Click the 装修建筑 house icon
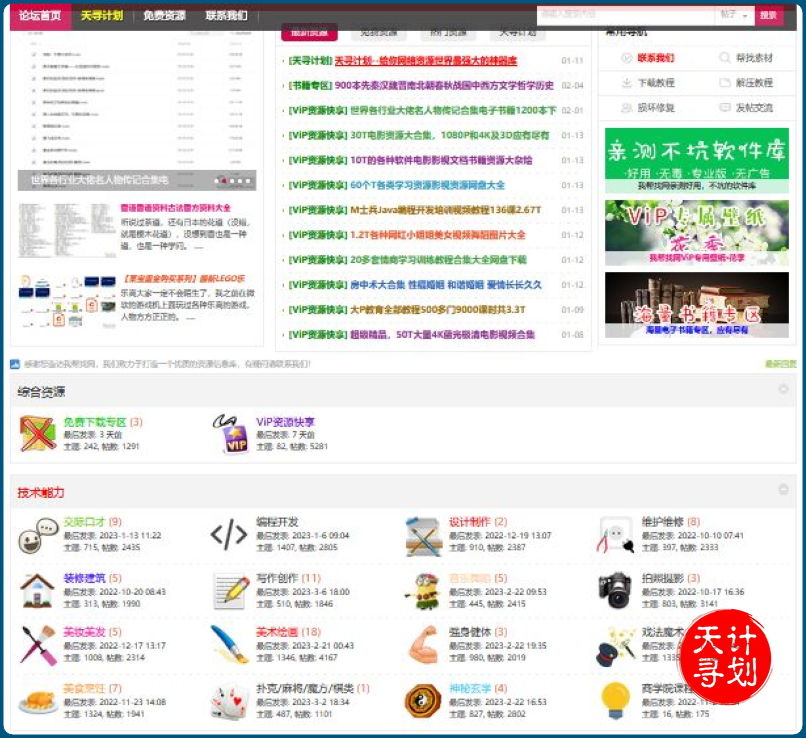The image size is (806, 738). (x=37, y=590)
